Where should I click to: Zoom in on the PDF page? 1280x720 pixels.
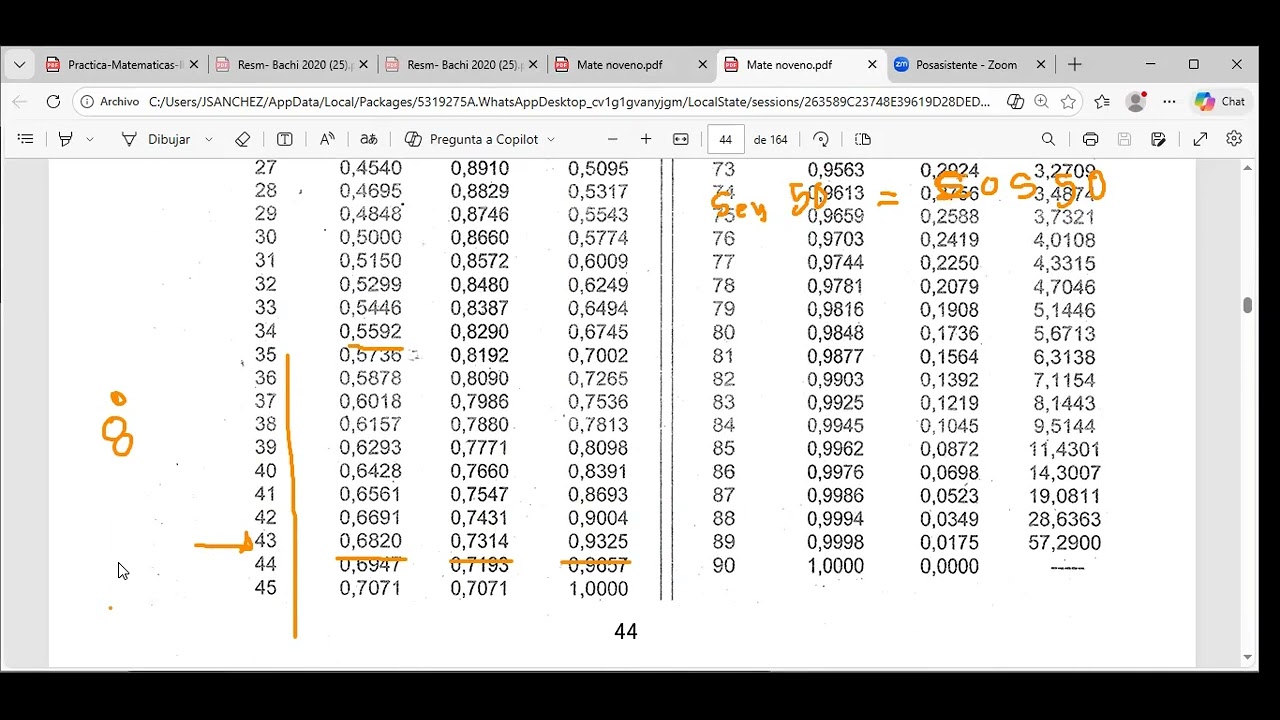(x=646, y=139)
